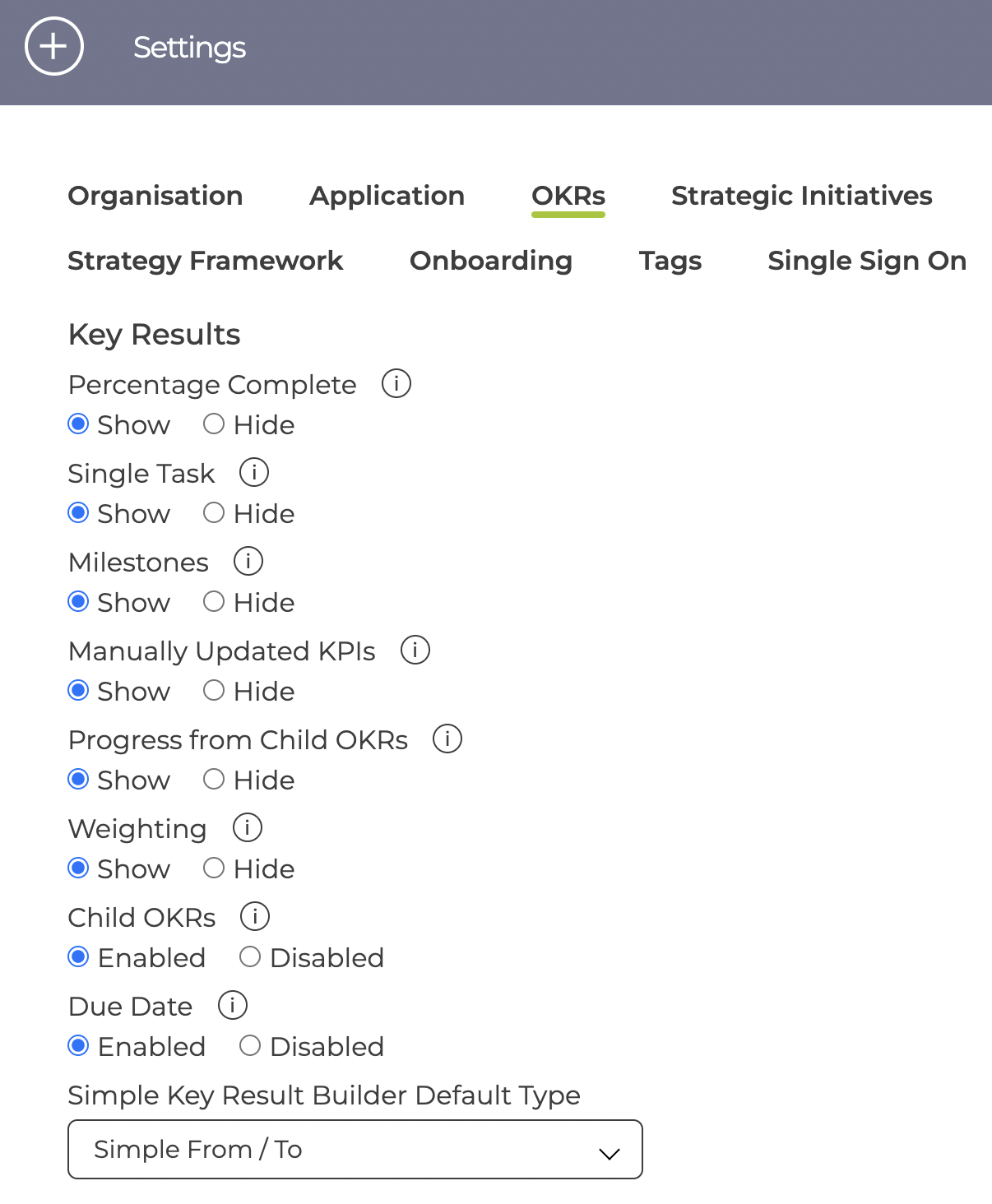
Task: Open Manually Updated KPIs info icon
Action: click(415, 650)
